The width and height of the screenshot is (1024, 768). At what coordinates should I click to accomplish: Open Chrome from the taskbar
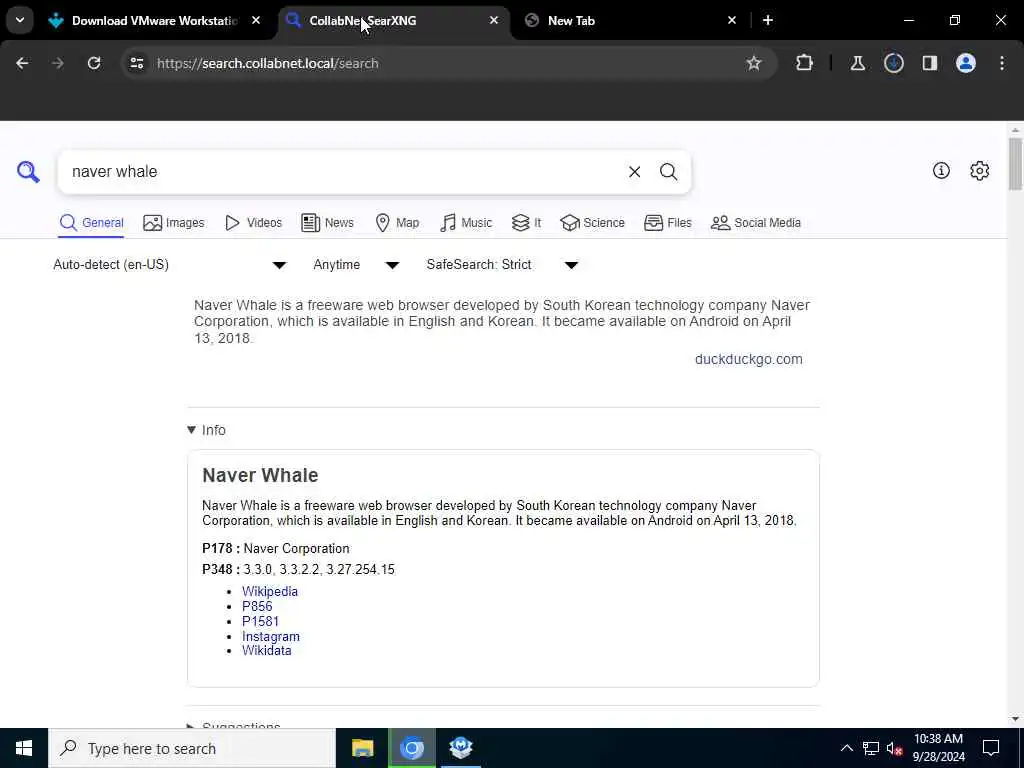pyautogui.click(x=411, y=748)
